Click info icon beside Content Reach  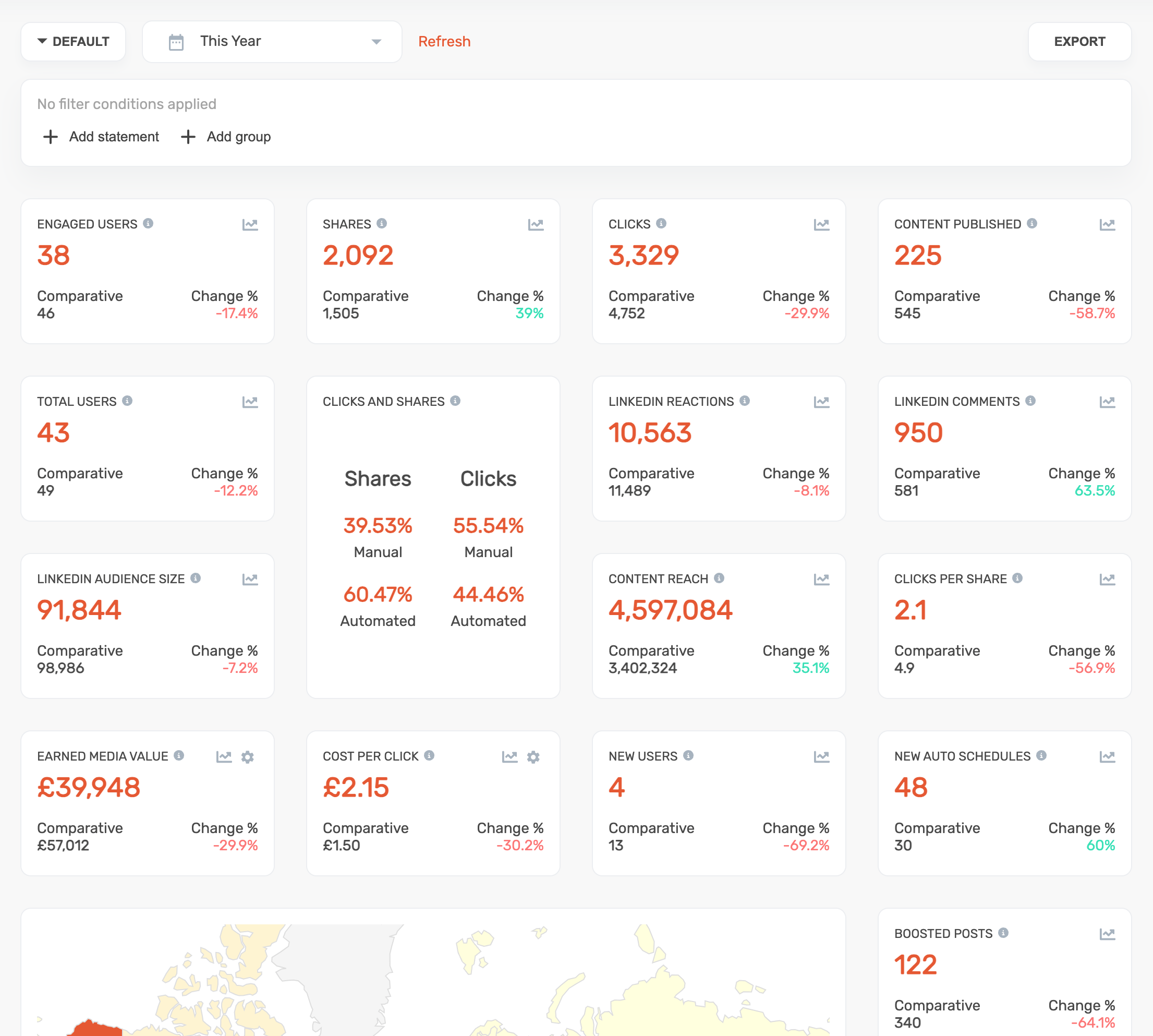pyautogui.click(x=719, y=579)
